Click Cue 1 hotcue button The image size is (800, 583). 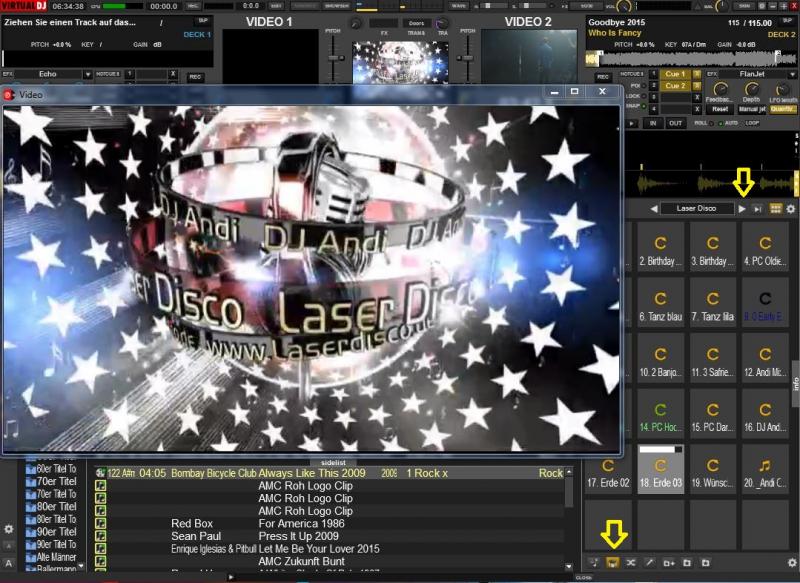pos(675,74)
